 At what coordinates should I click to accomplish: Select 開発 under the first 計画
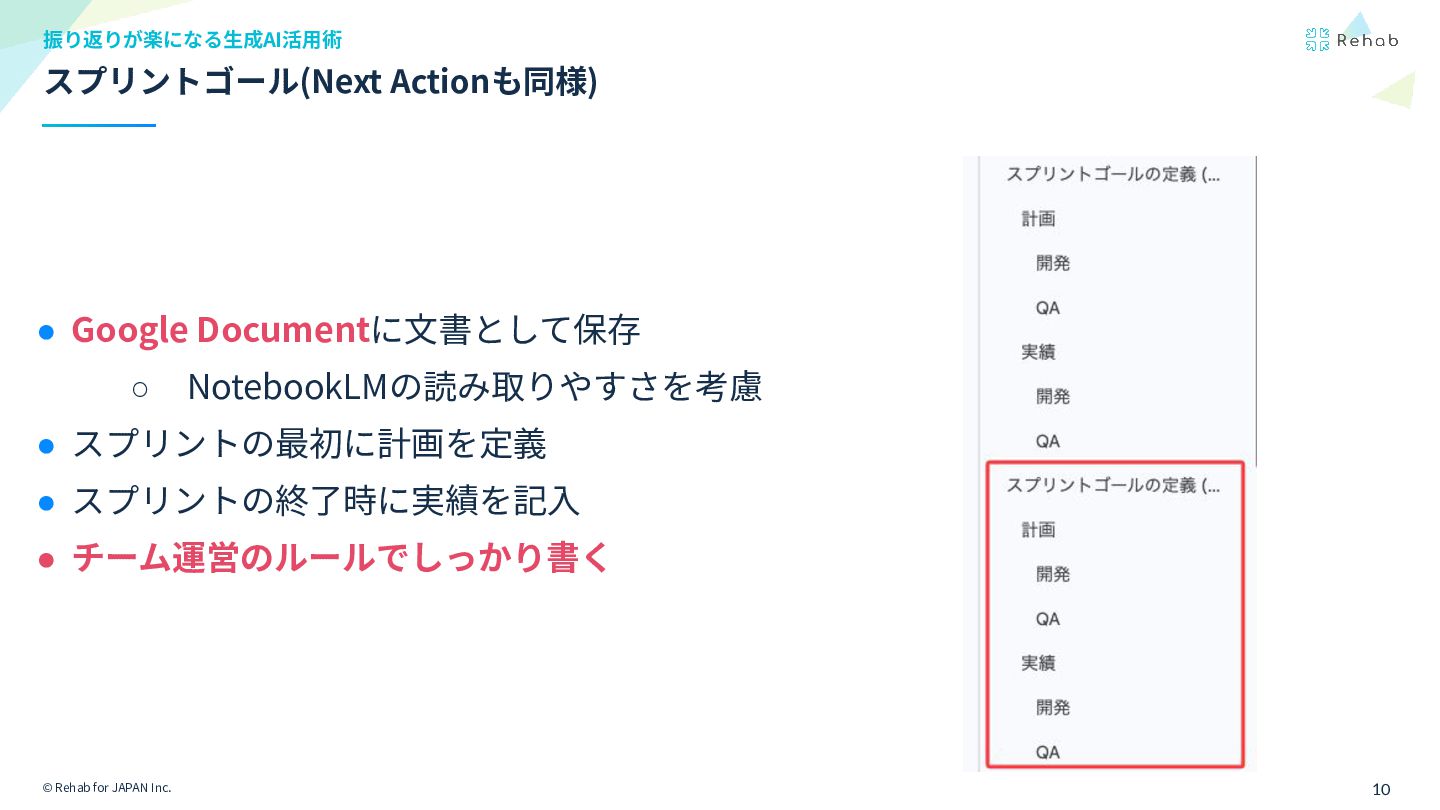1053,263
